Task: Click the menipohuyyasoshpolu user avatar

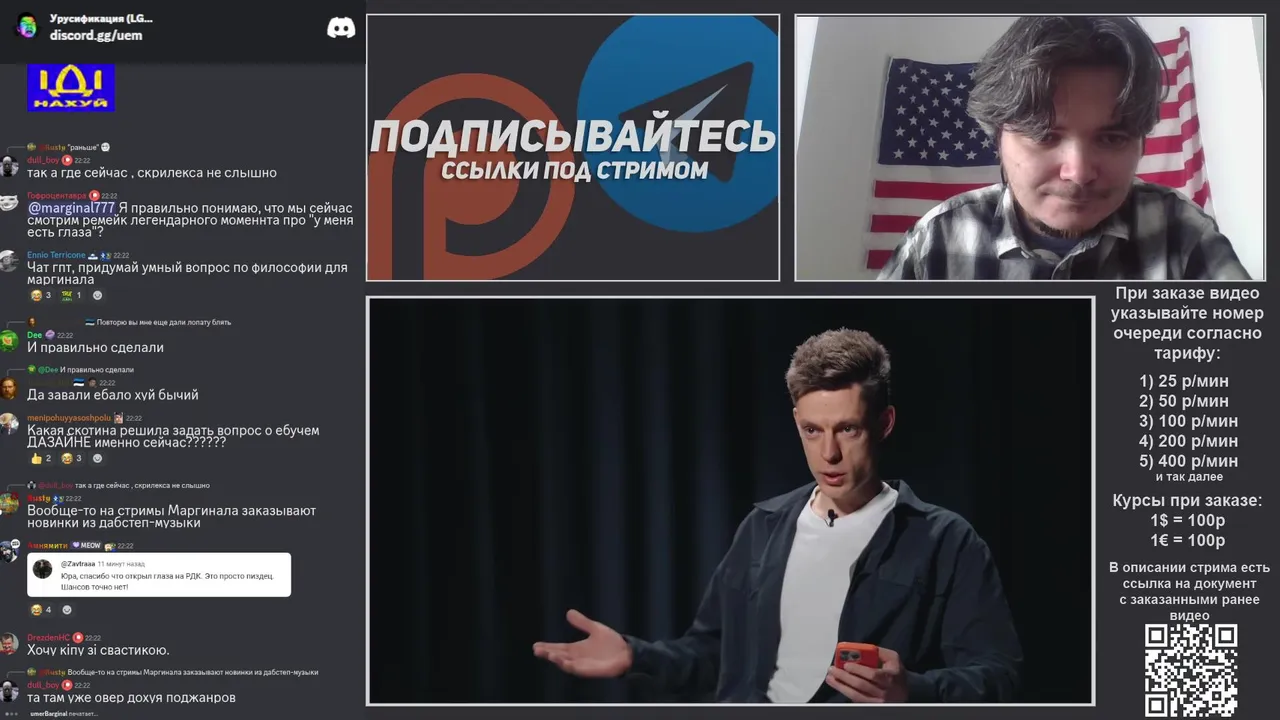Action: coord(9,425)
